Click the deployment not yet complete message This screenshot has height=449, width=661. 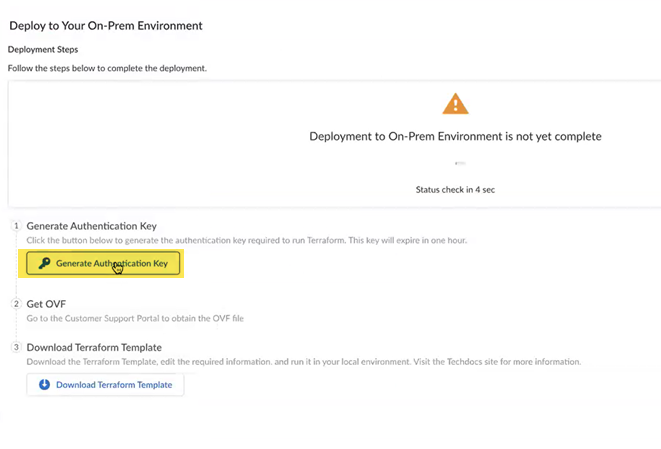[455, 136]
